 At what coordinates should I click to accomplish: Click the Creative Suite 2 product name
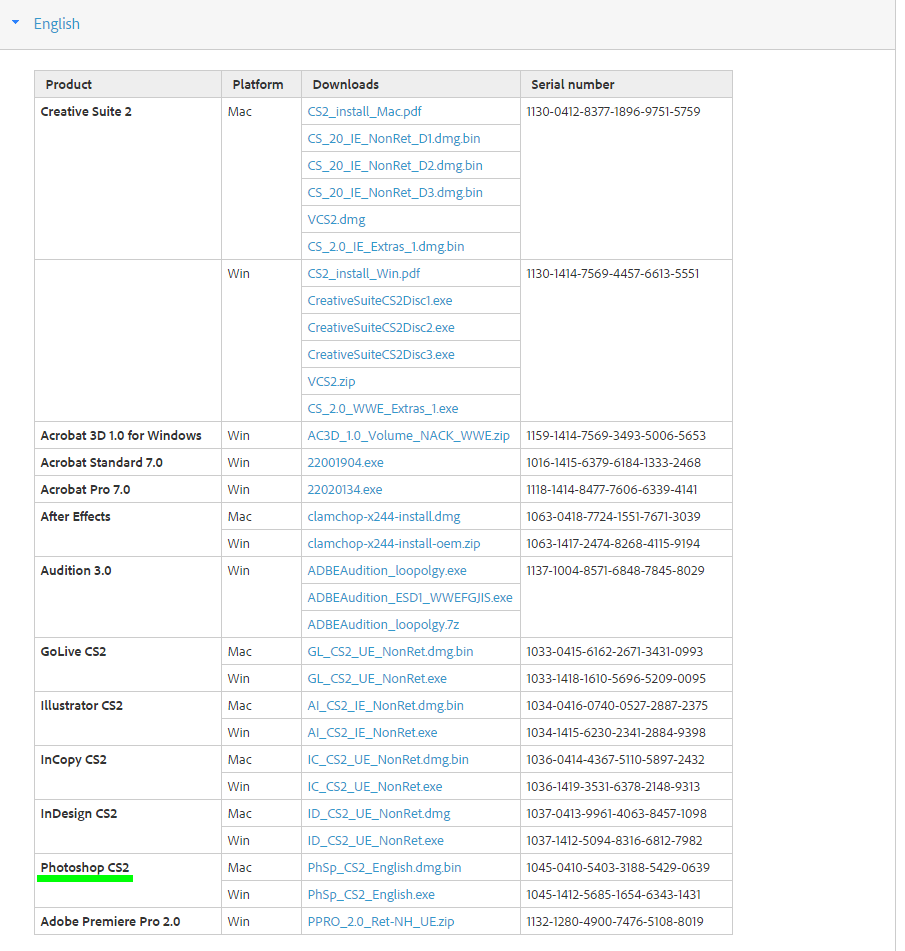(86, 112)
